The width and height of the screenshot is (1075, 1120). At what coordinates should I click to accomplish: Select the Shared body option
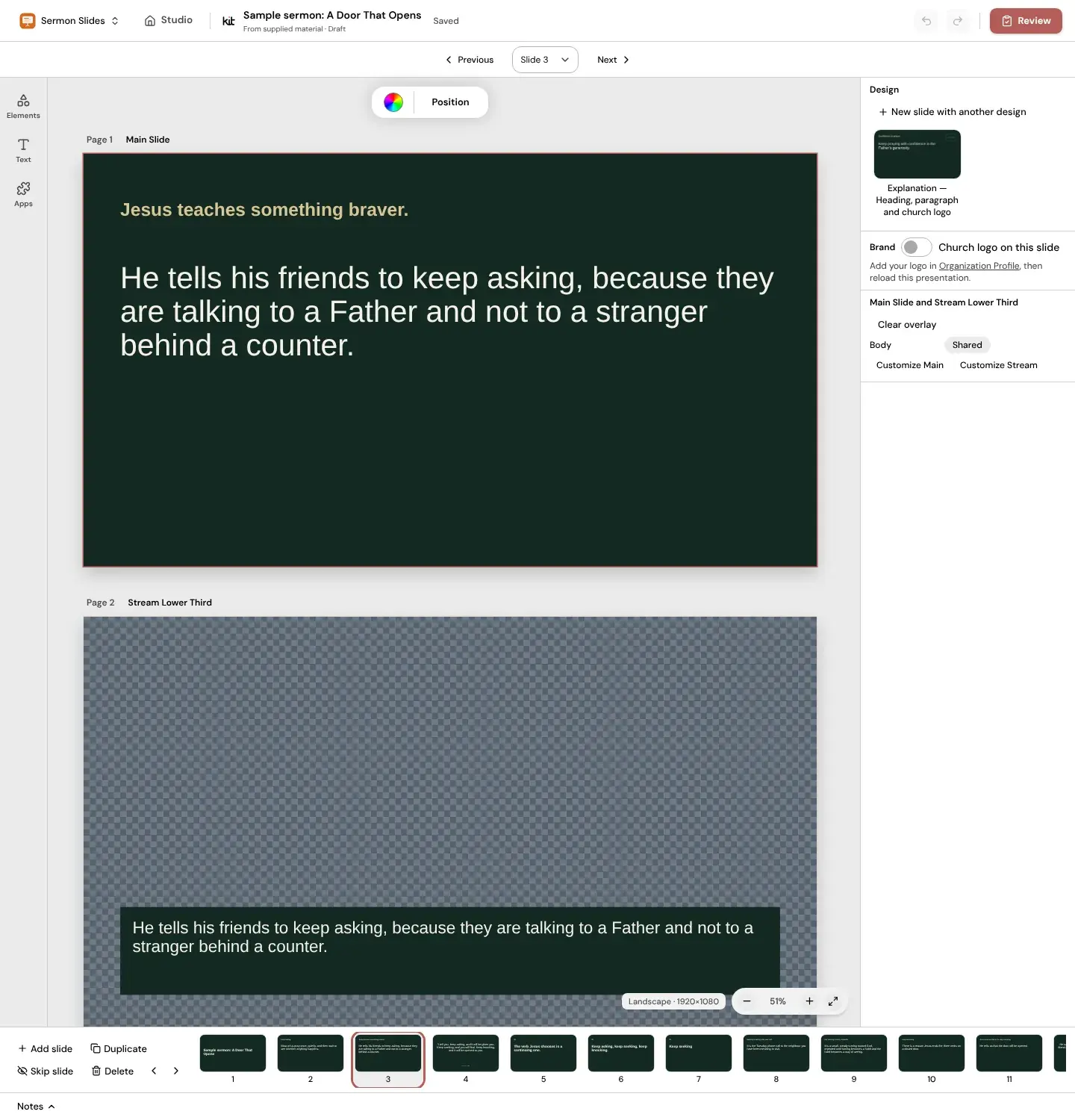pyautogui.click(x=967, y=345)
